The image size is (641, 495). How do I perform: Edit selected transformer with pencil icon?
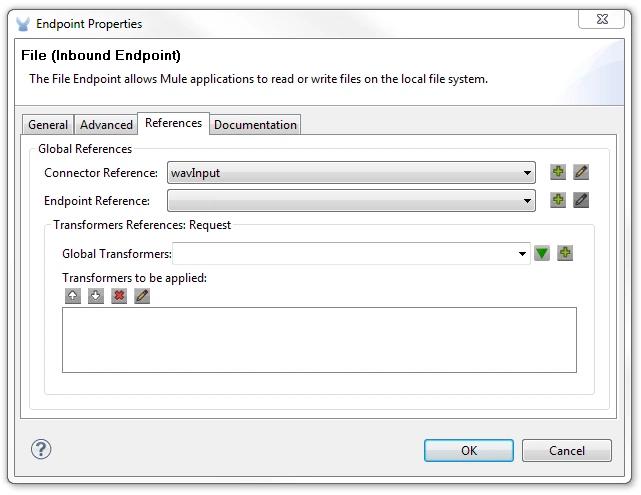[142, 296]
